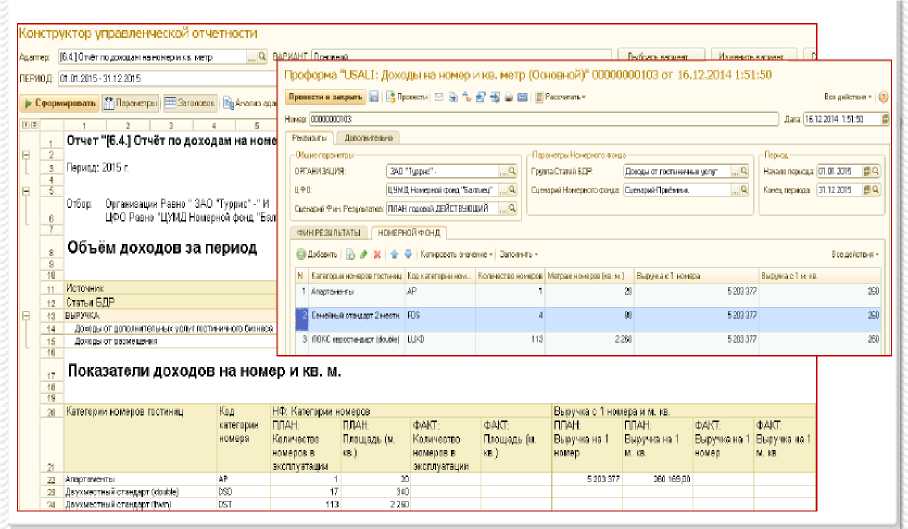
Task: Click the green Добавить plus icon
Action: pyautogui.click(x=300, y=254)
